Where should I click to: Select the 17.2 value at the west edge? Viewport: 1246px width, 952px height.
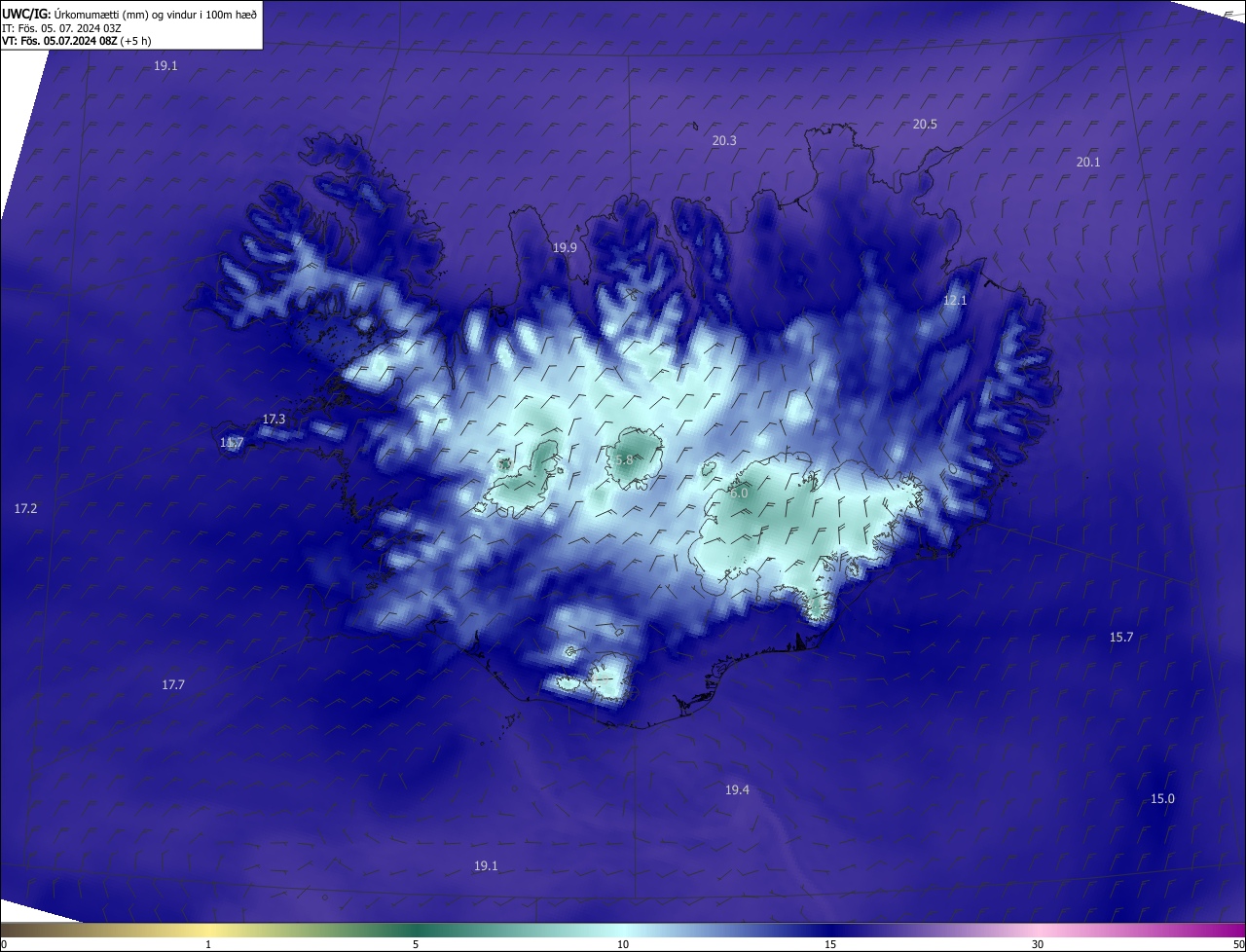(26, 508)
